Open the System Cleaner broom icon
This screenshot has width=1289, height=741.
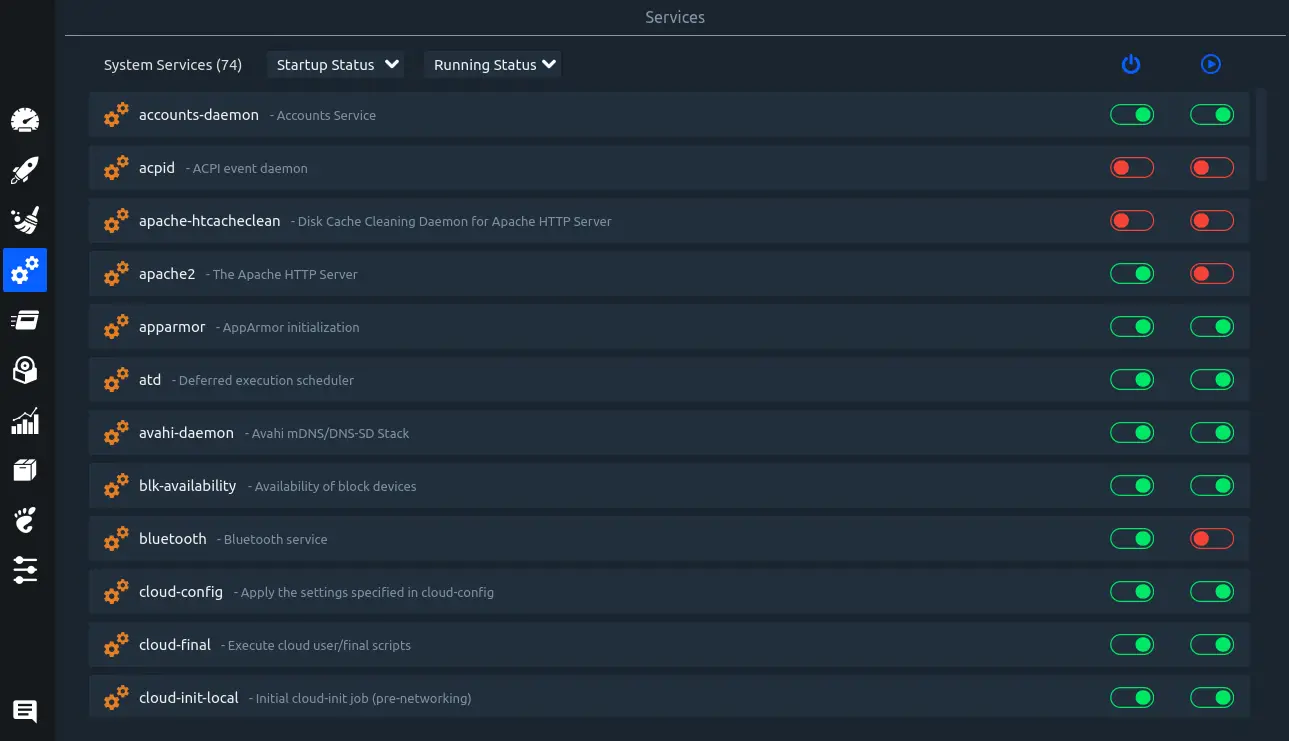25,221
